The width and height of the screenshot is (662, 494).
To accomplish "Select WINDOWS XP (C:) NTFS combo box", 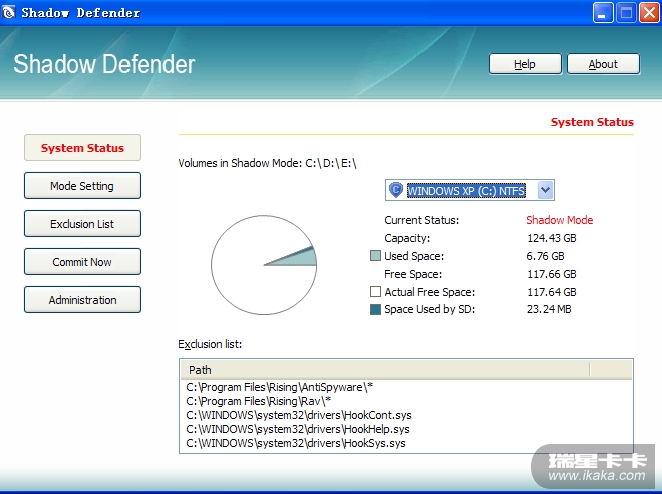I will [x=469, y=190].
